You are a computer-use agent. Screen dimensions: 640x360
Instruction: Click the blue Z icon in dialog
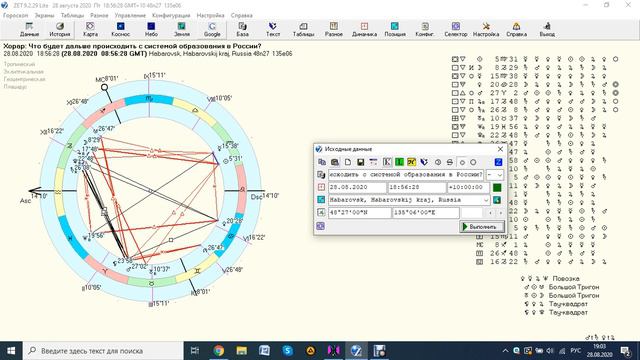coord(498,162)
